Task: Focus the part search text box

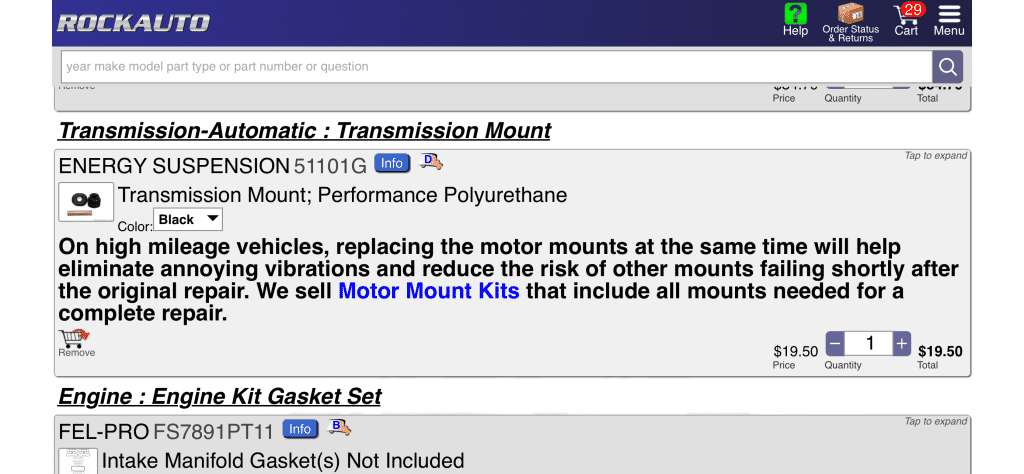Action: [496, 67]
